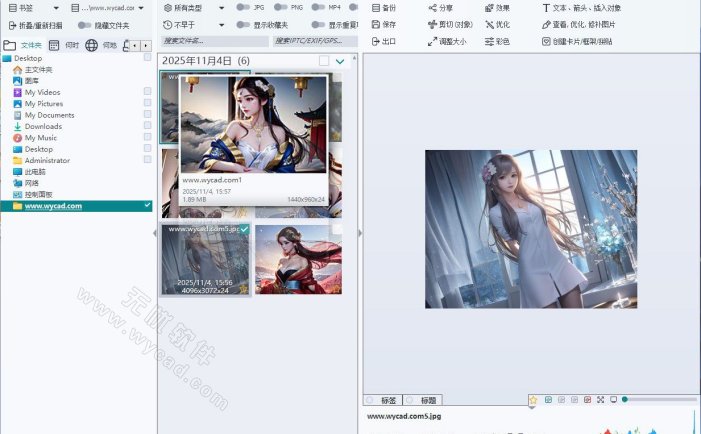Toggle the 显示重复 show duplicates switch
The image size is (701, 434).
pos(318,25)
